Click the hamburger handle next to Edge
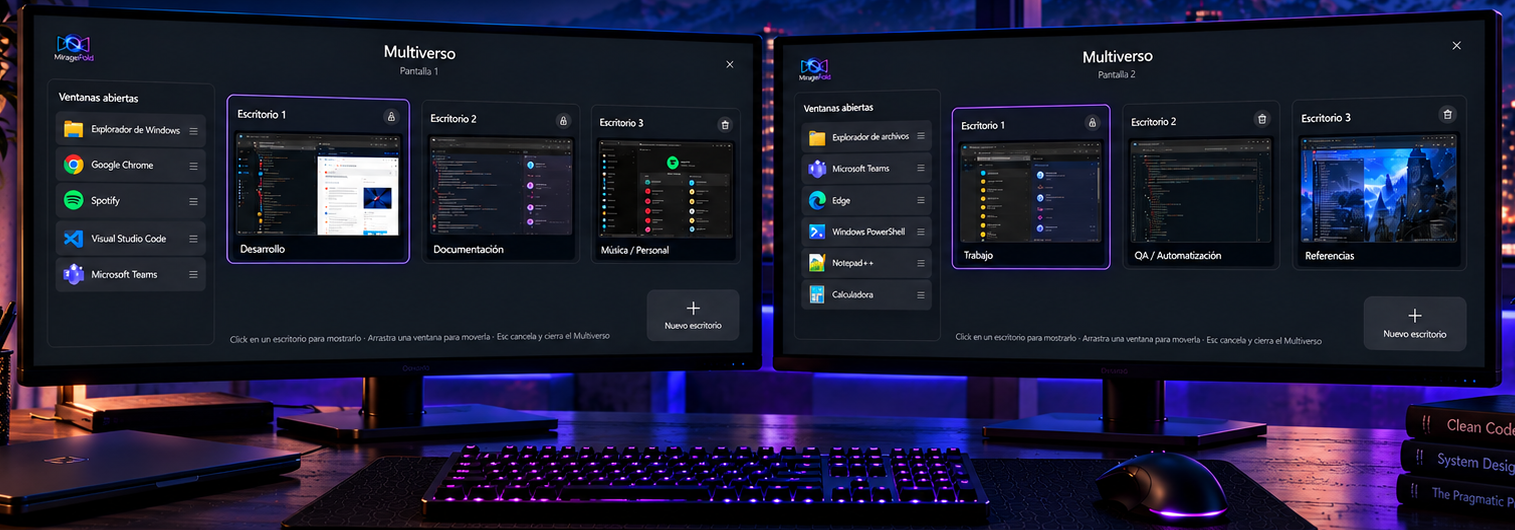1515x530 pixels. tap(921, 200)
